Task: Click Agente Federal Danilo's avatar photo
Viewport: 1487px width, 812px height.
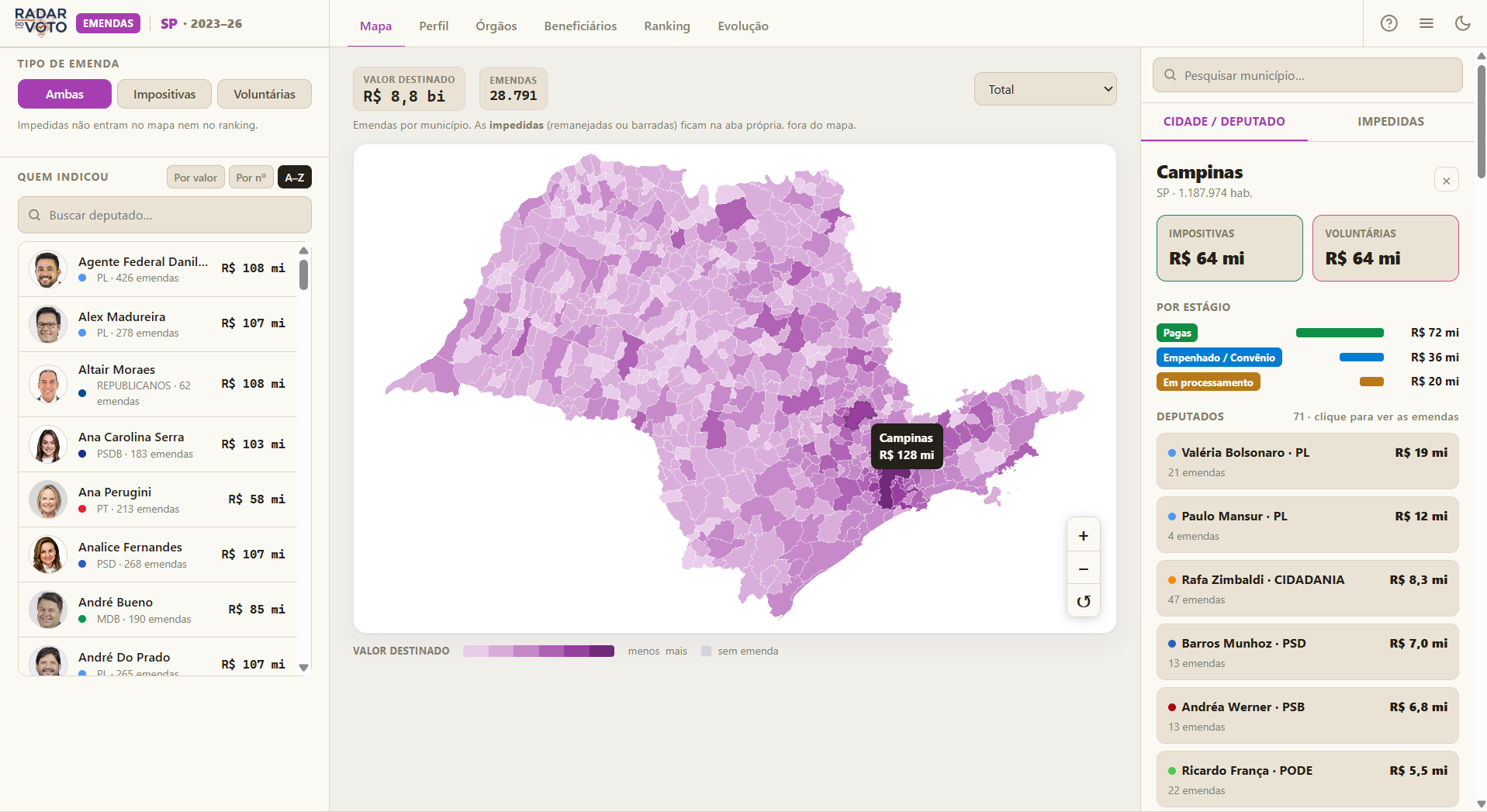Action: (48, 270)
